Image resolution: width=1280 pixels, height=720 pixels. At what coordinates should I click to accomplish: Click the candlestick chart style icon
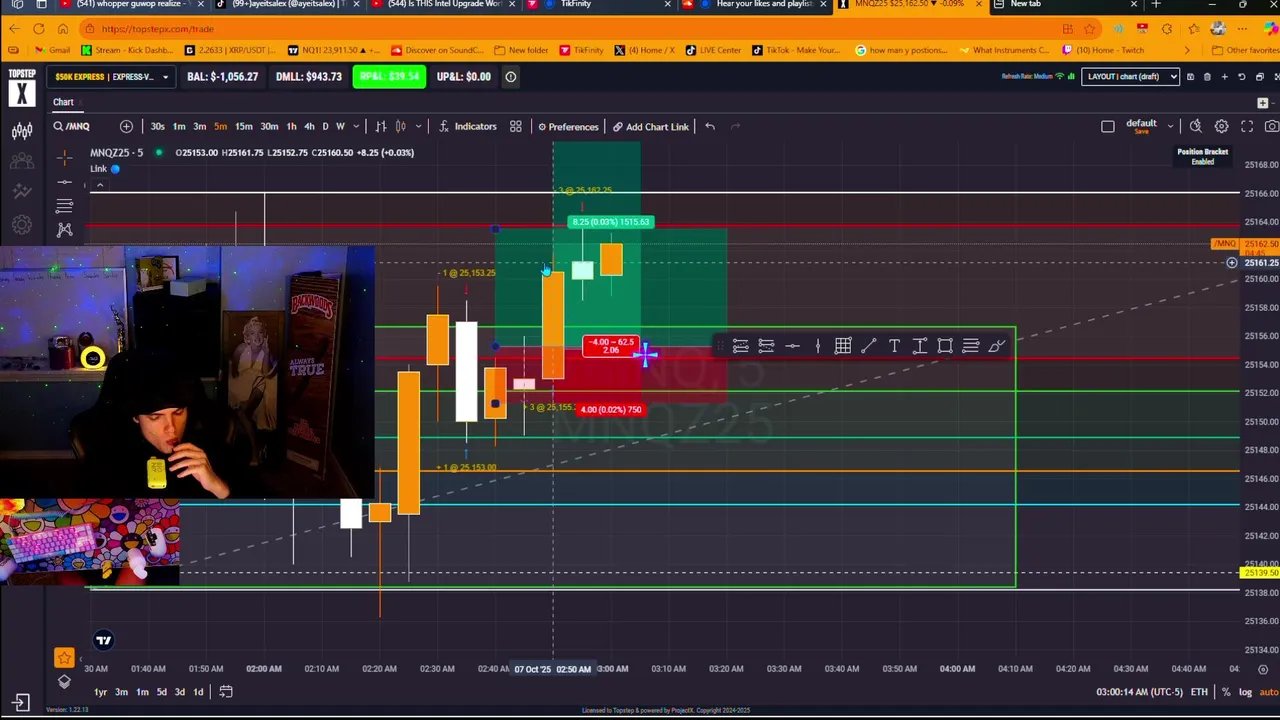click(x=400, y=126)
